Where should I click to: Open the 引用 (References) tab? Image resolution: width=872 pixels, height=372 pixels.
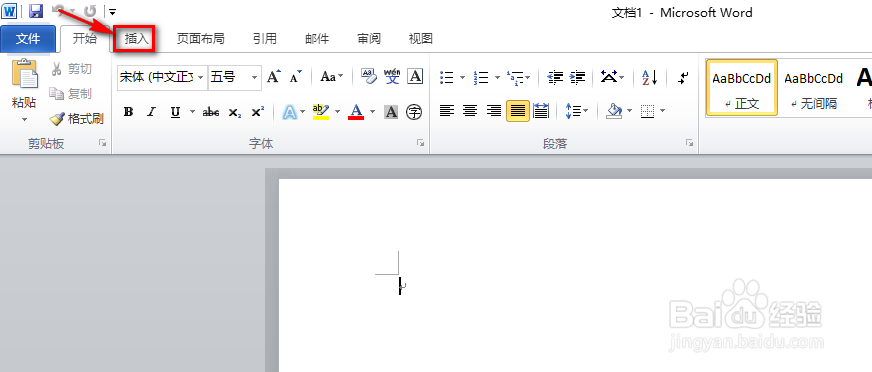coord(265,38)
